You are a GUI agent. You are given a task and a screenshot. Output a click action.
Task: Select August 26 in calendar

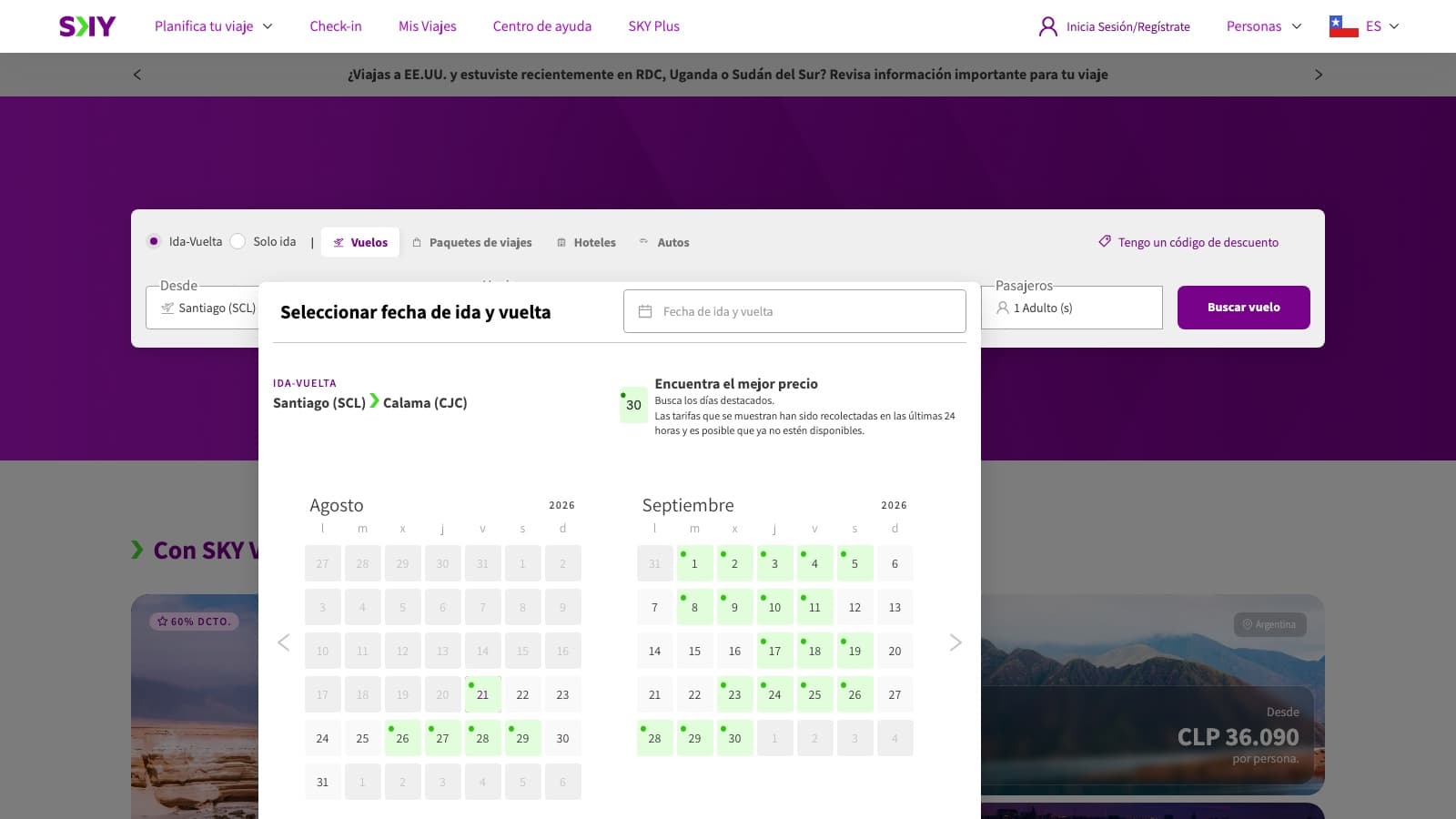coord(402,738)
